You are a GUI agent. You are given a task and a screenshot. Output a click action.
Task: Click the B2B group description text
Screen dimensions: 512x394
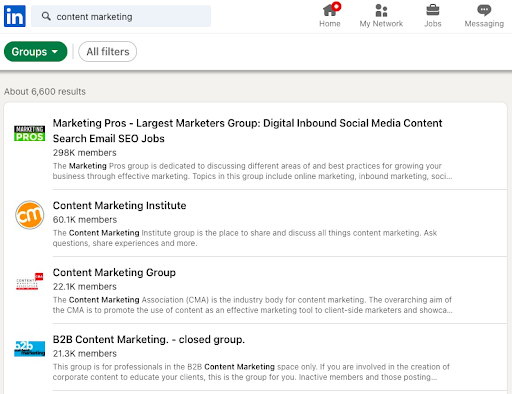tap(251, 372)
